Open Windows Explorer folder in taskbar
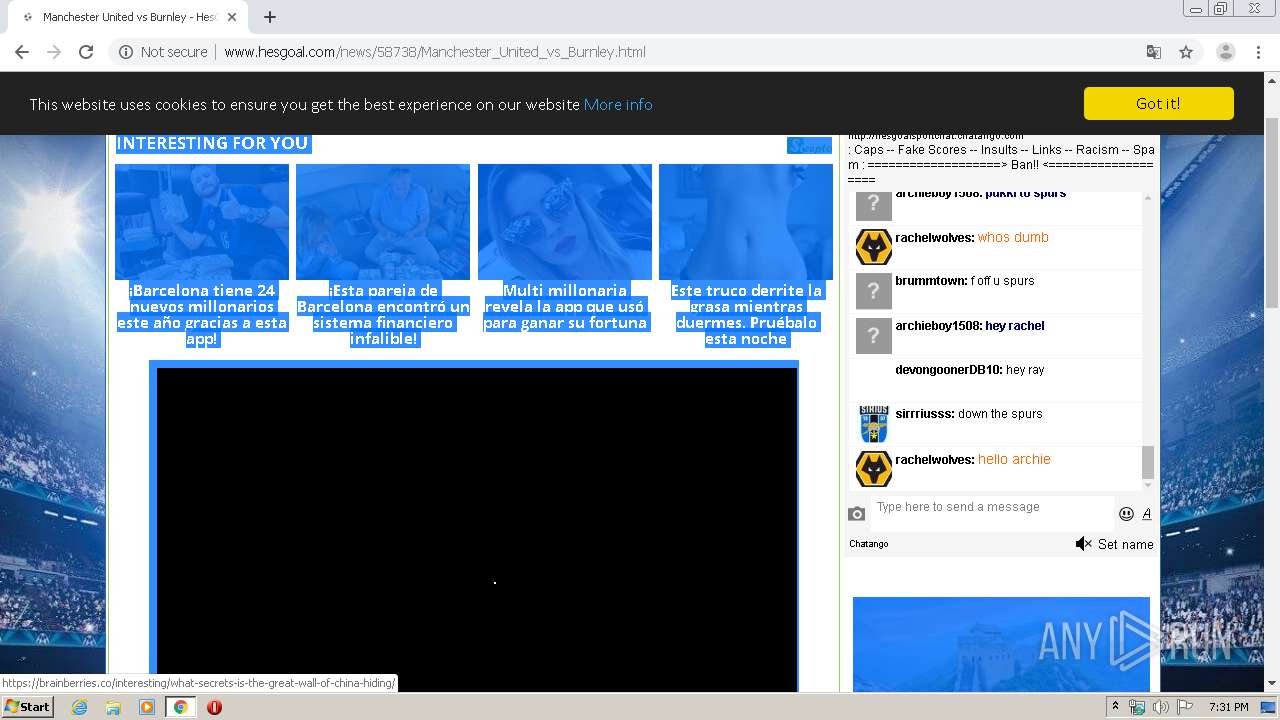This screenshot has width=1280, height=720. click(113, 707)
